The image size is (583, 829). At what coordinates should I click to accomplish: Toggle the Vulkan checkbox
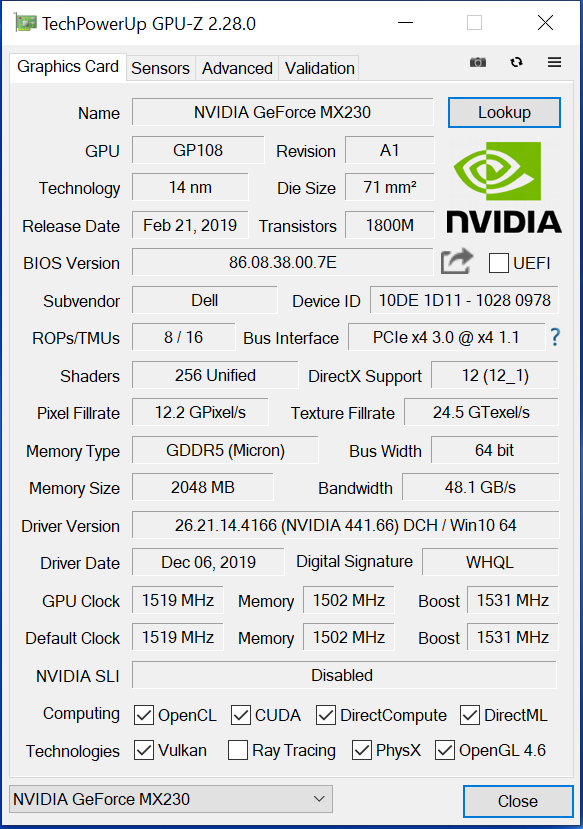coord(144,750)
